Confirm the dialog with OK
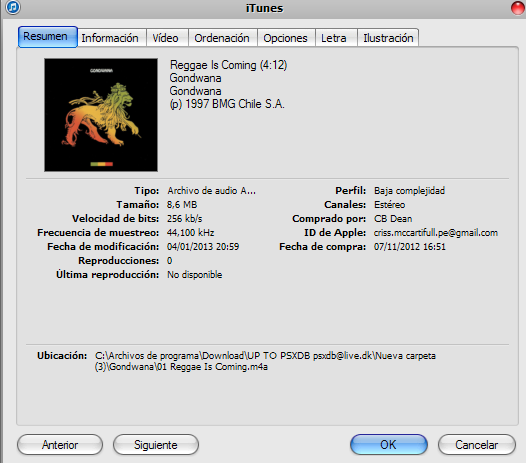 [389, 445]
